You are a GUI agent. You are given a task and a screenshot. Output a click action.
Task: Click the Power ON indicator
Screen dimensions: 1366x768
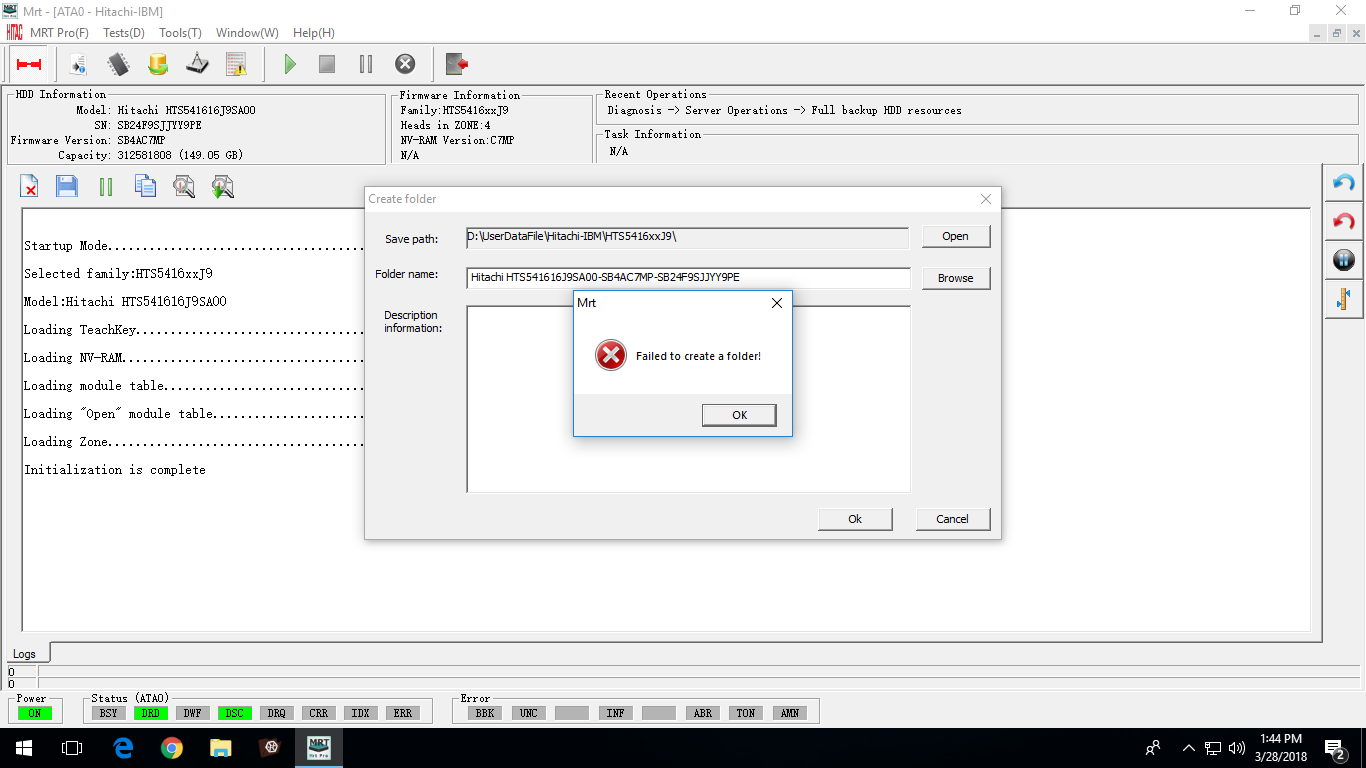point(34,713)
